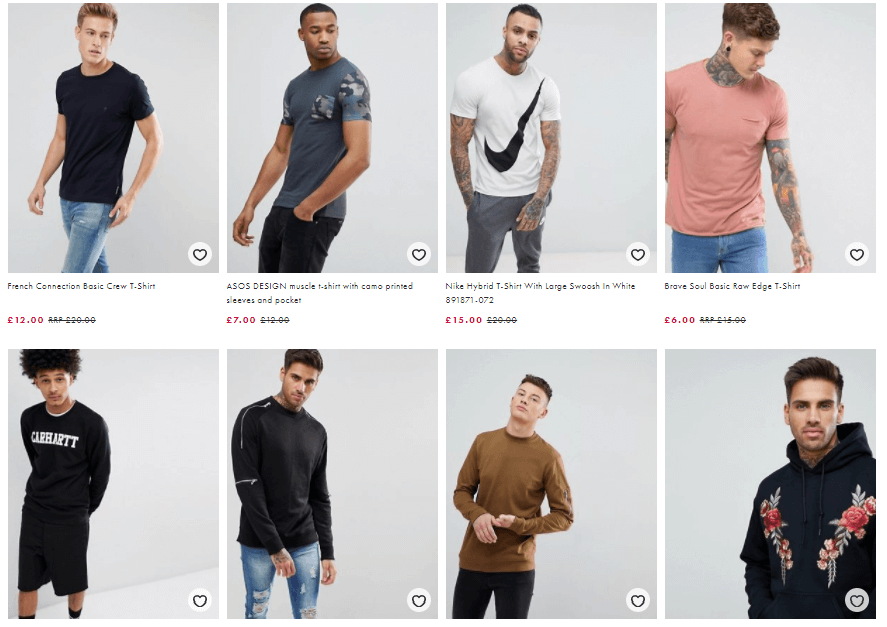
Task: Click the heart icon on the ASOS camo t-shirt
Action: tap(418, 255)
